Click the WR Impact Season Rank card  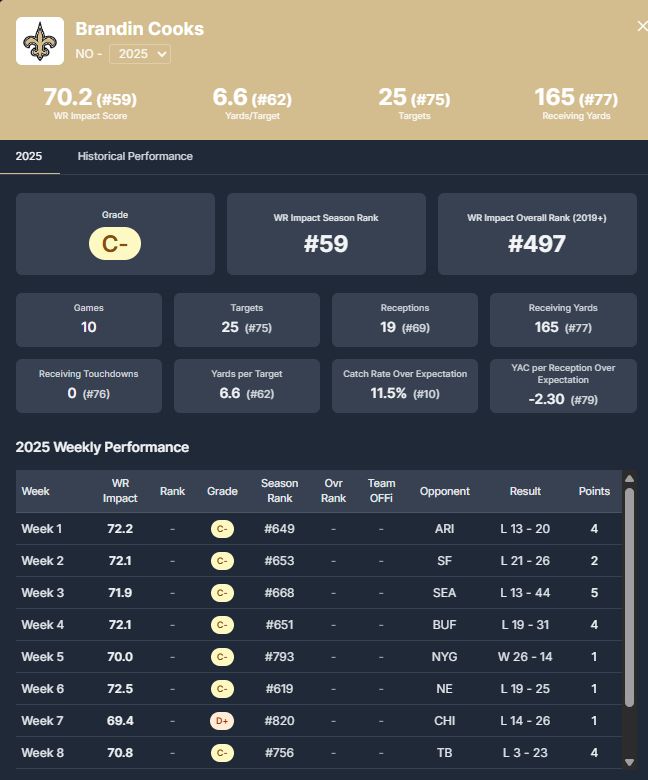click(x=326, y=234)
